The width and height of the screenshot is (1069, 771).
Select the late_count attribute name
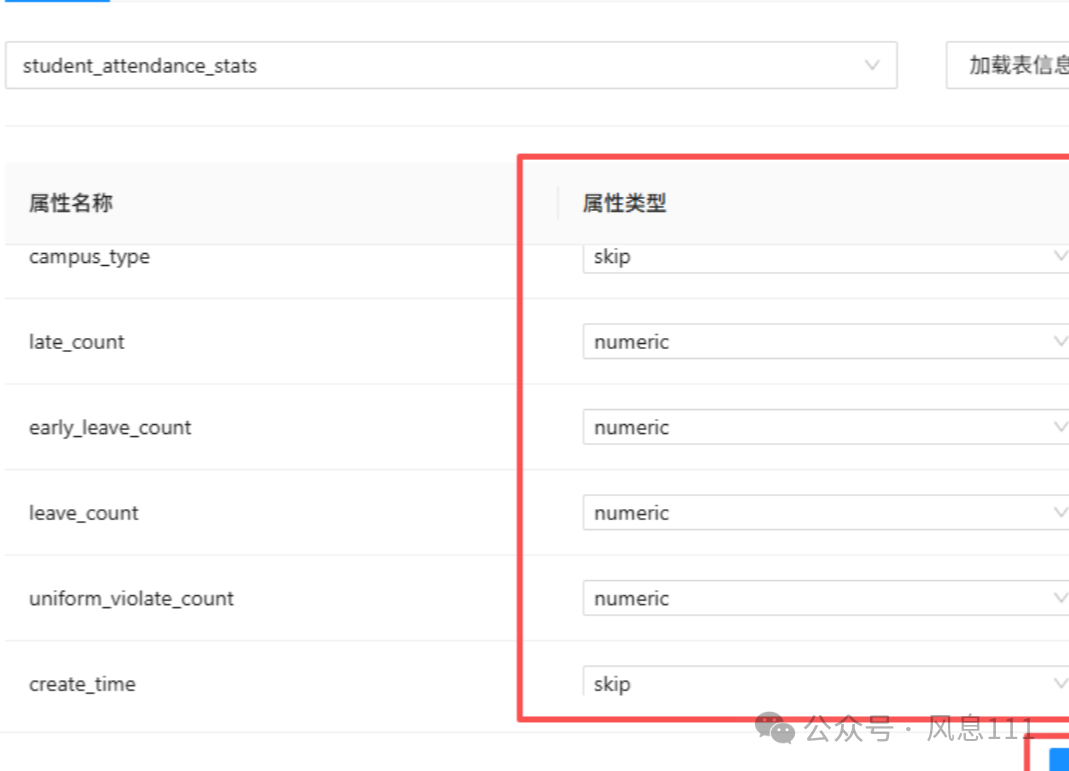point(76,342)
